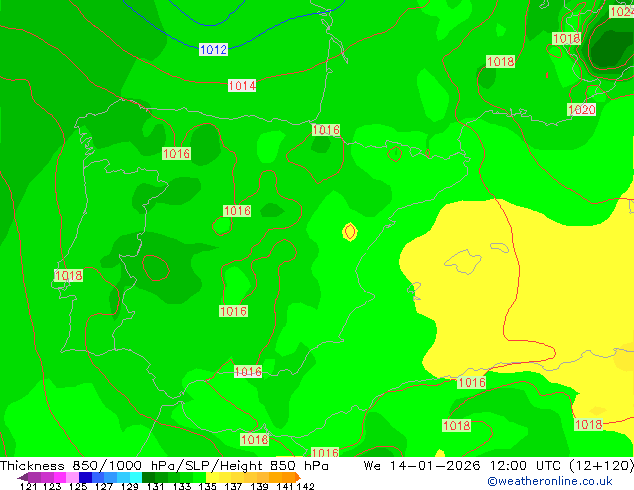
Task: Click the 1016 label in central Spain
Action: (237, 211)
